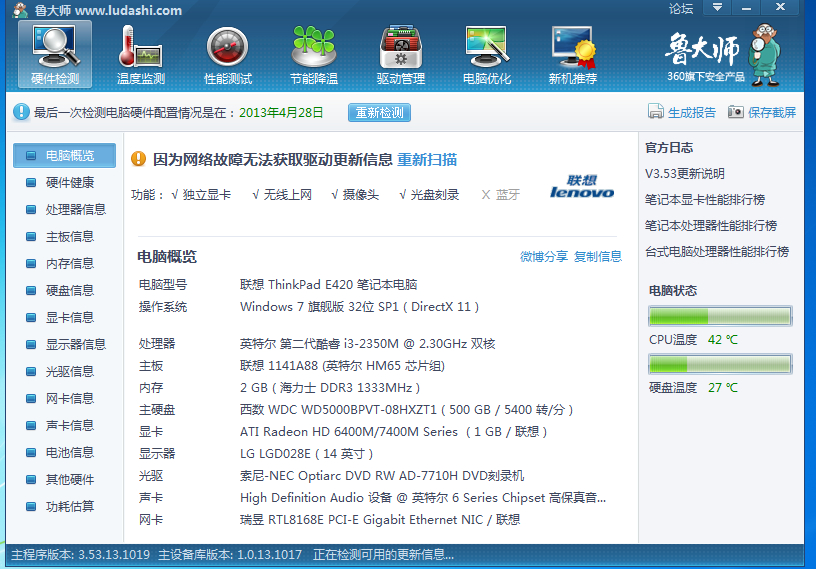Click the 2013年4月28日 detection date
Screen dimensions: 816x569
pos(281,112)
